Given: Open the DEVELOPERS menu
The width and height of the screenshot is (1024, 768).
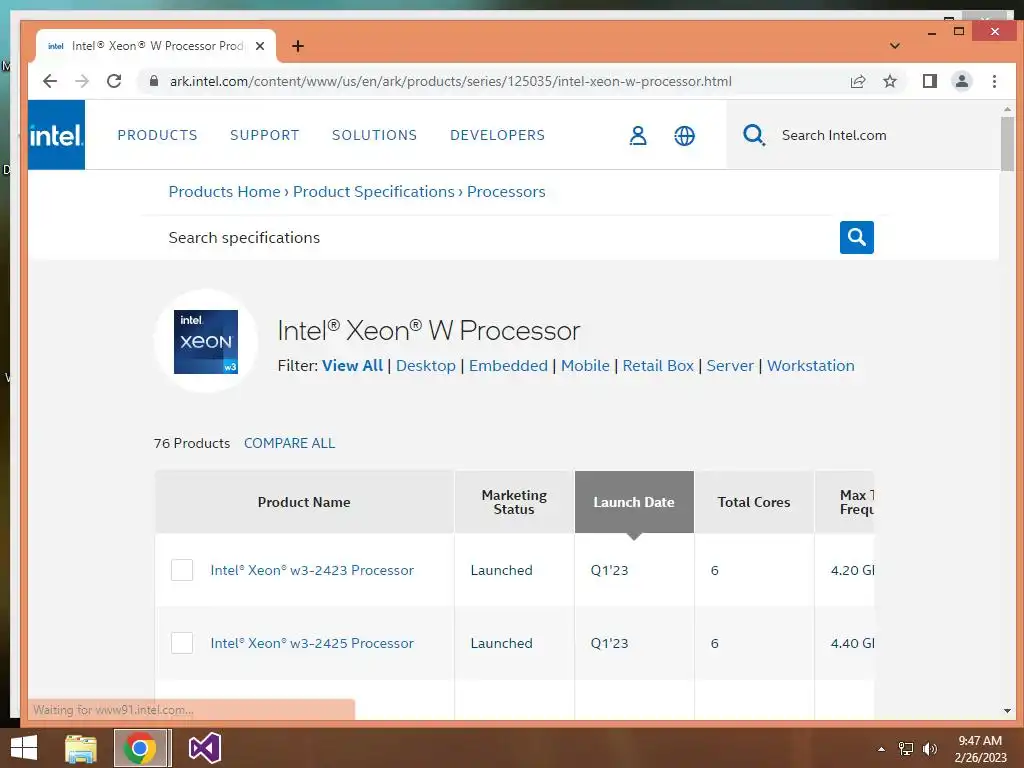Looking at the screenshot, I should point(498,135).
